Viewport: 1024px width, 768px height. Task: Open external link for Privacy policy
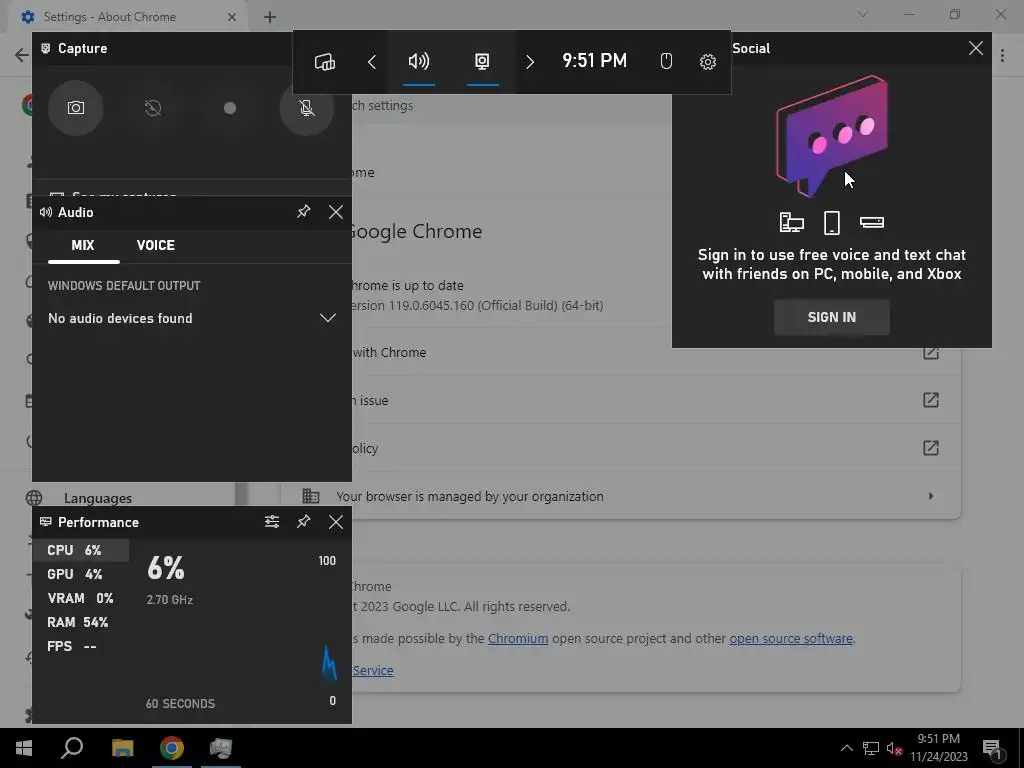pos(931,448)
